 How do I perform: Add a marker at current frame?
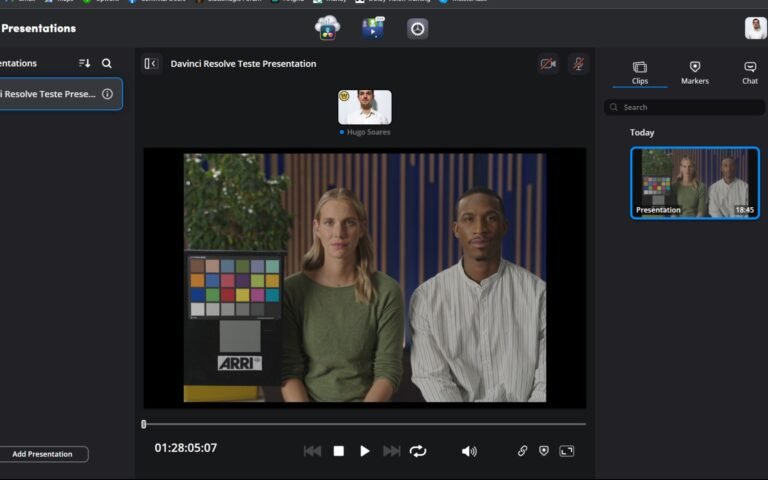pyautogui.click(x=544, y=451)
